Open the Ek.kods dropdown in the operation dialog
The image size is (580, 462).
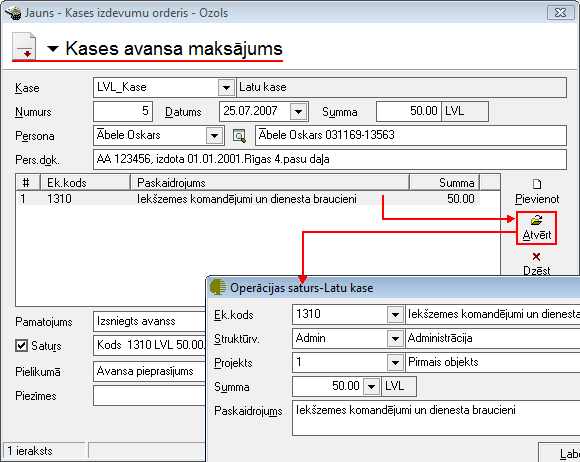[x=395, y=315]
